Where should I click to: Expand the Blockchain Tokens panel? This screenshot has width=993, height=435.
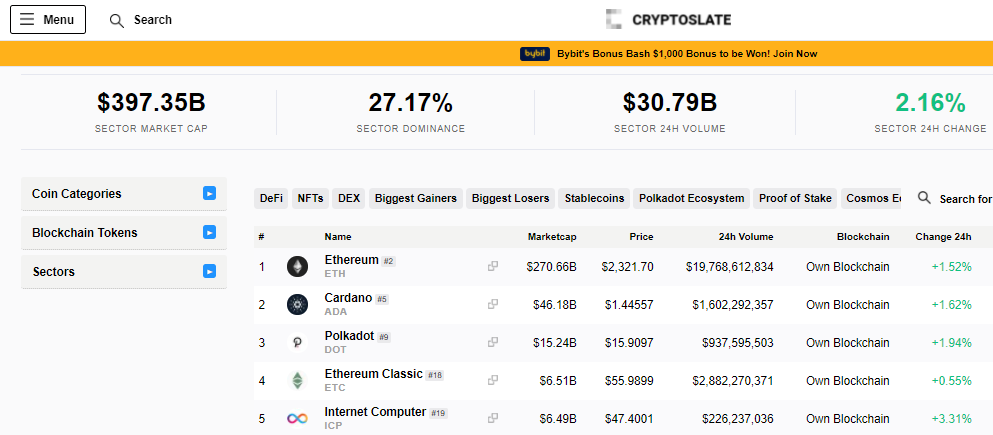123,232
